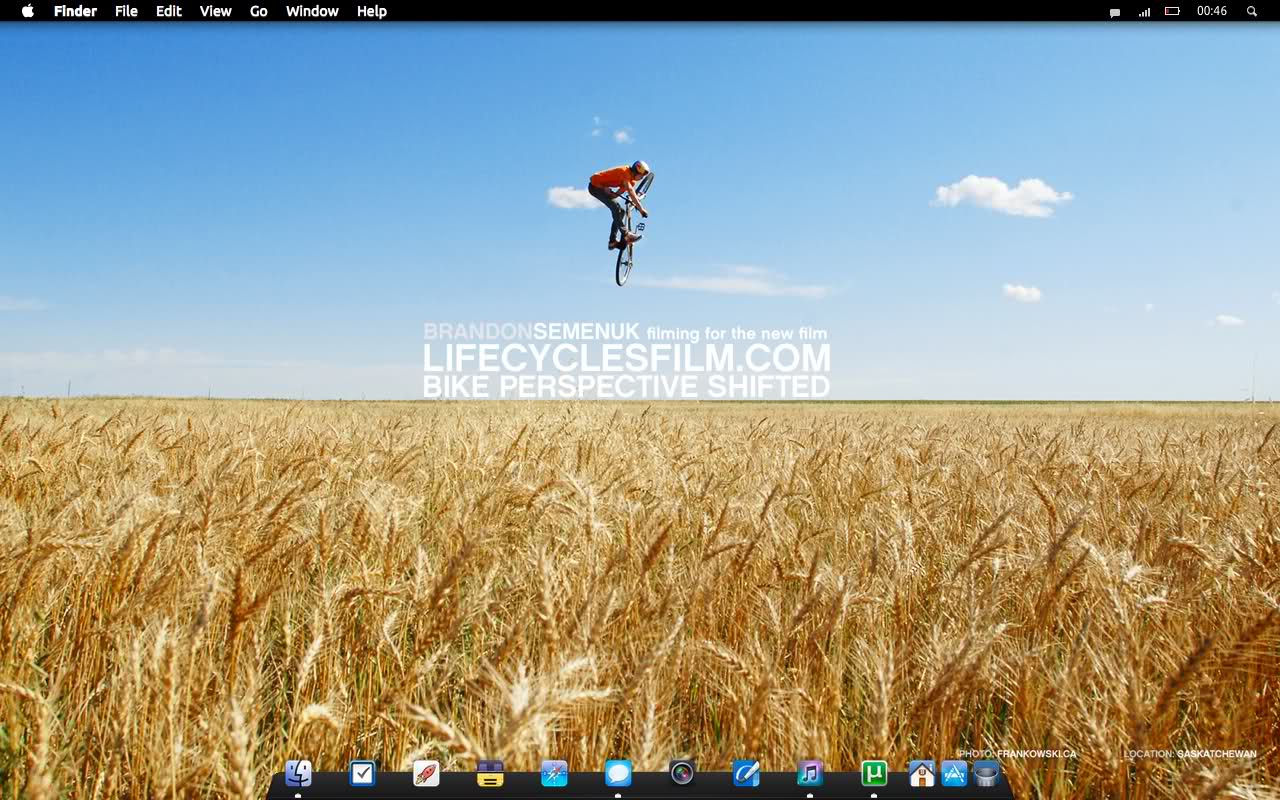The height and width of the screenshot is (800, 1280).
Task: Open the Window menu
Action: (312, 11)
